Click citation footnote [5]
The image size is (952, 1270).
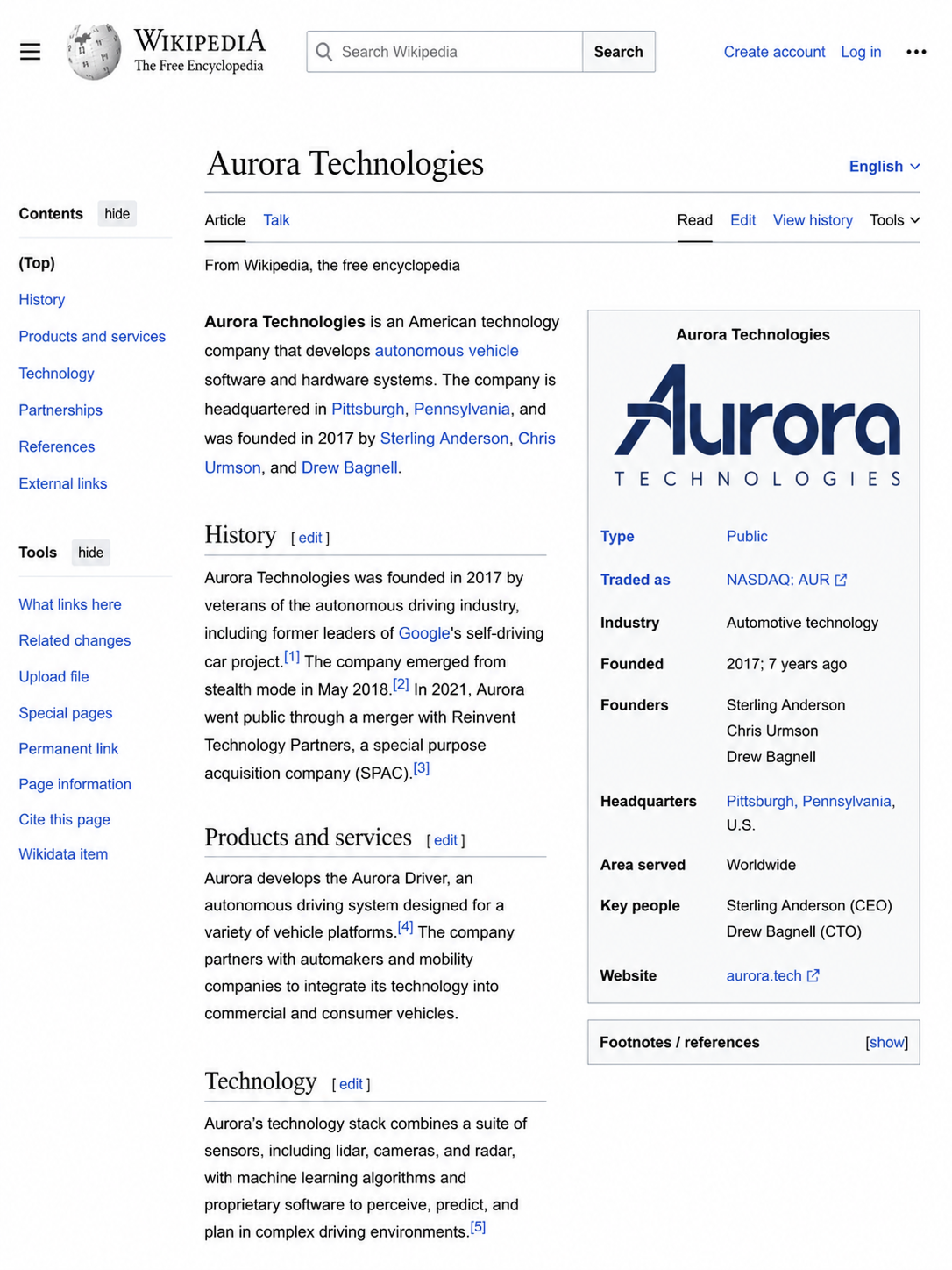[478, 1227]
